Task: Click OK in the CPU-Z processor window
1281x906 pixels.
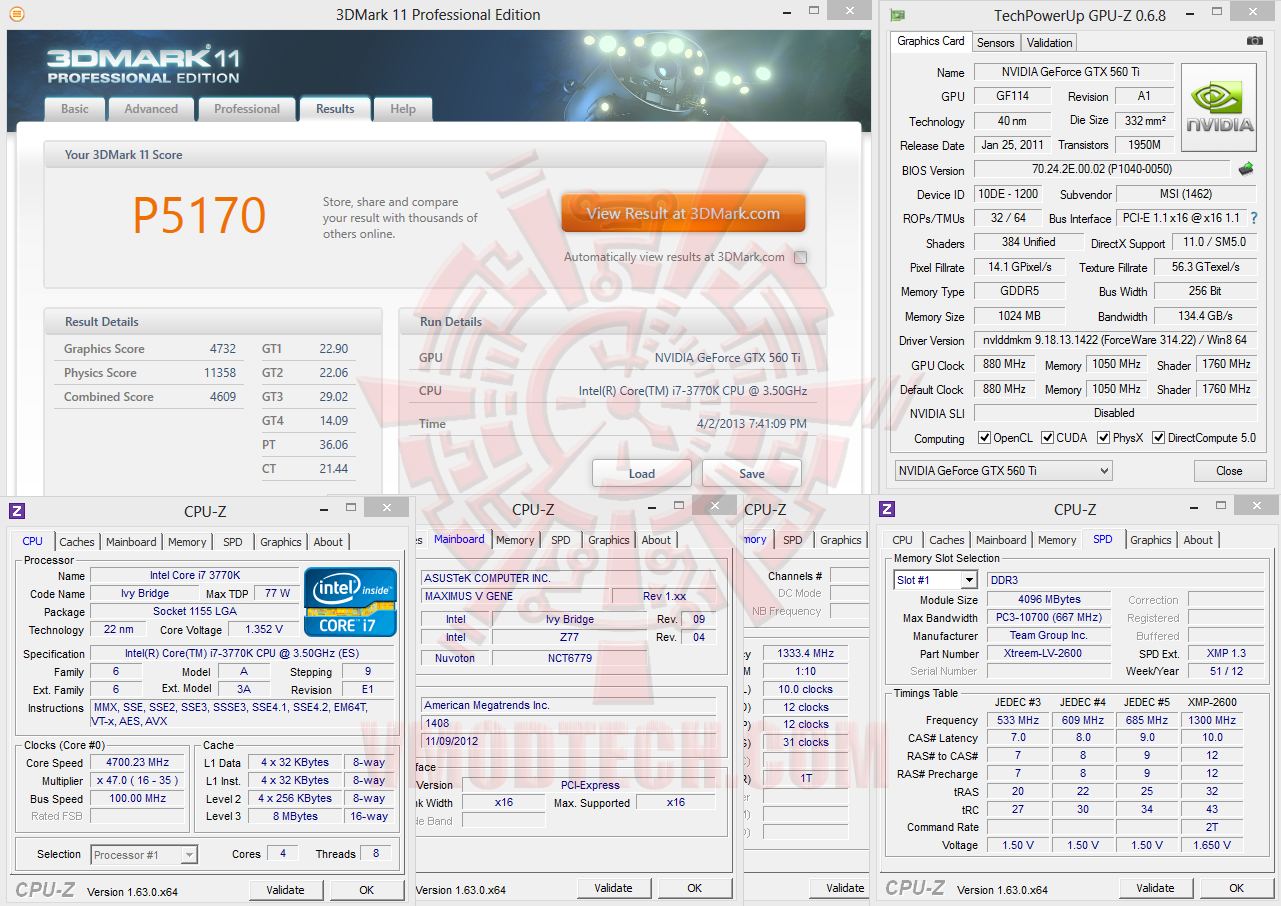Action: [367, 890]
